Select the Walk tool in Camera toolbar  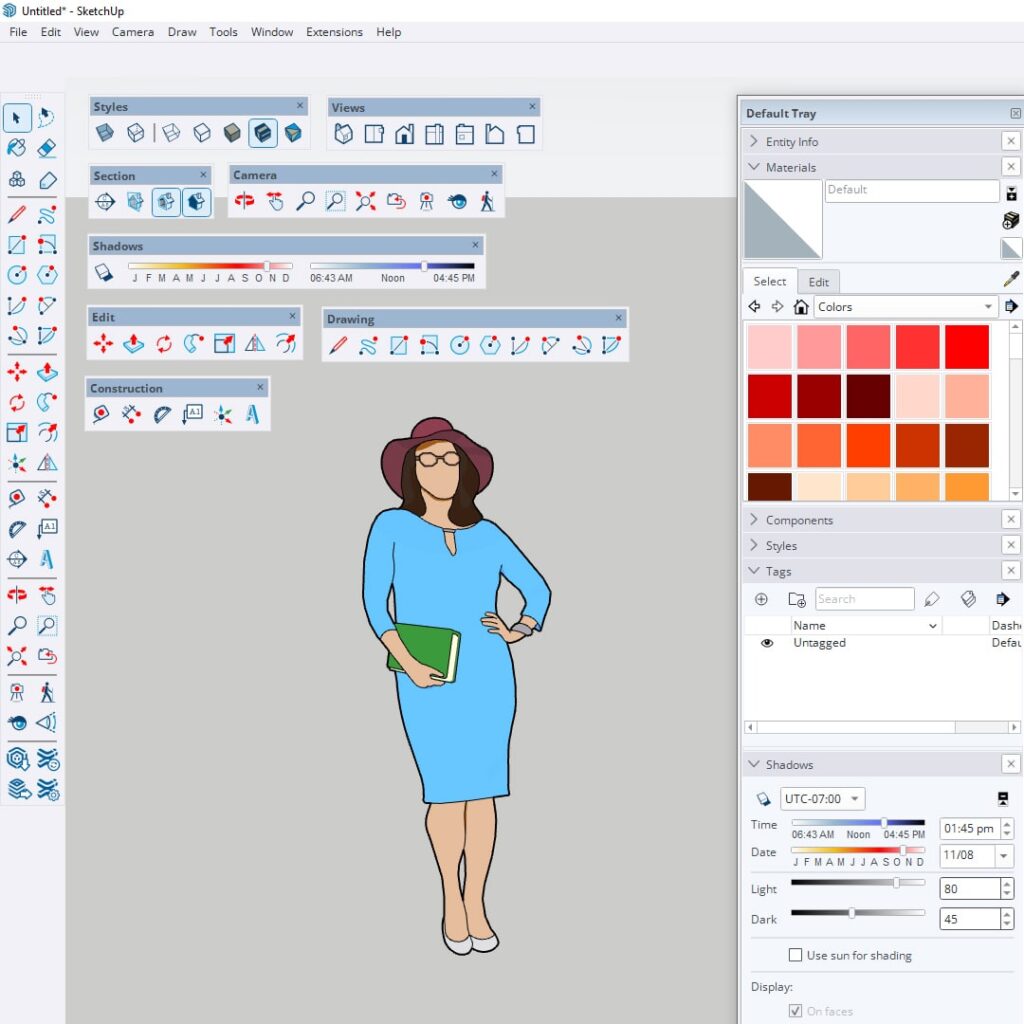pos(487,202)
